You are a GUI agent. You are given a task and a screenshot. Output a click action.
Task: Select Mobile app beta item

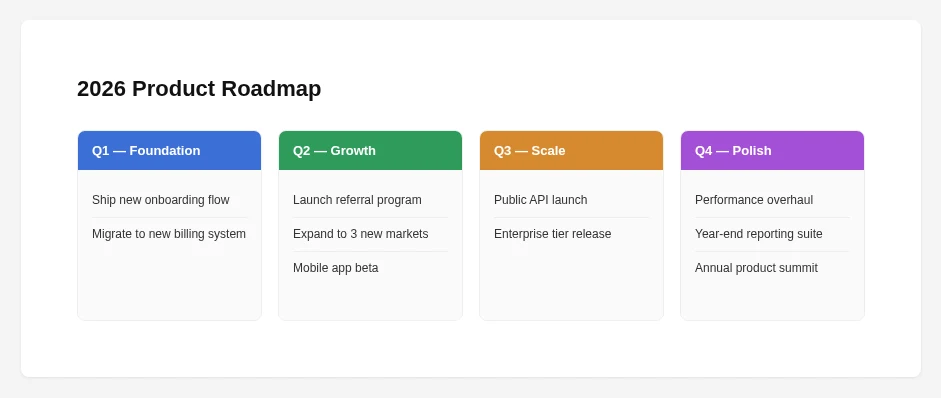[x=370, y=268]
